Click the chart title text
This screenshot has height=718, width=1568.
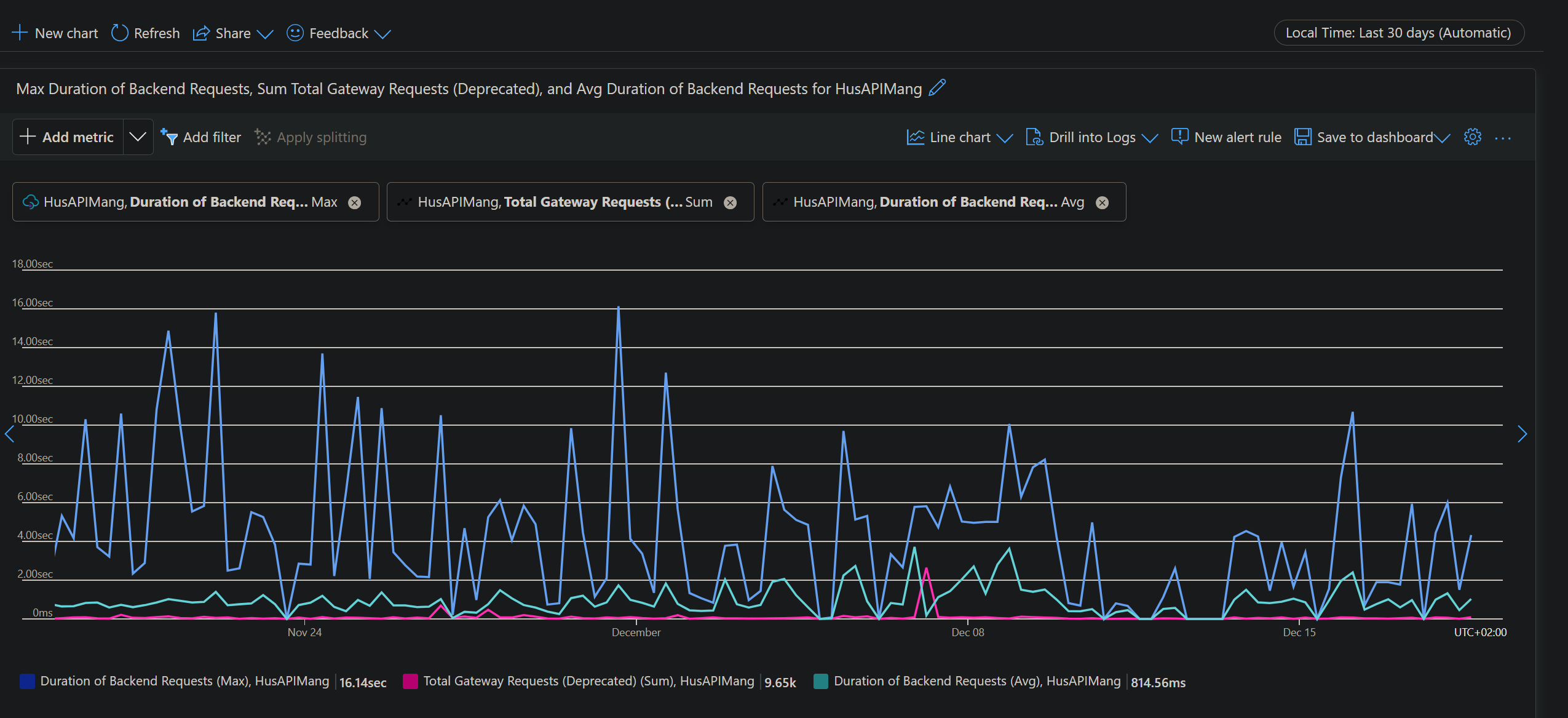click(469, 89)
